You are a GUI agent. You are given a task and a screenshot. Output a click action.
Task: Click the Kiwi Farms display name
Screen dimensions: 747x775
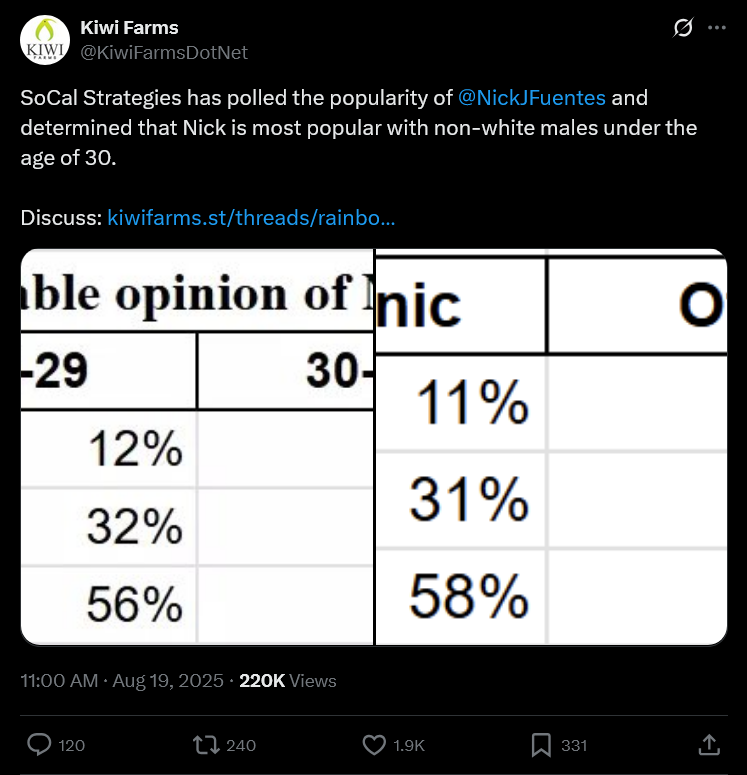click(129, 28)
